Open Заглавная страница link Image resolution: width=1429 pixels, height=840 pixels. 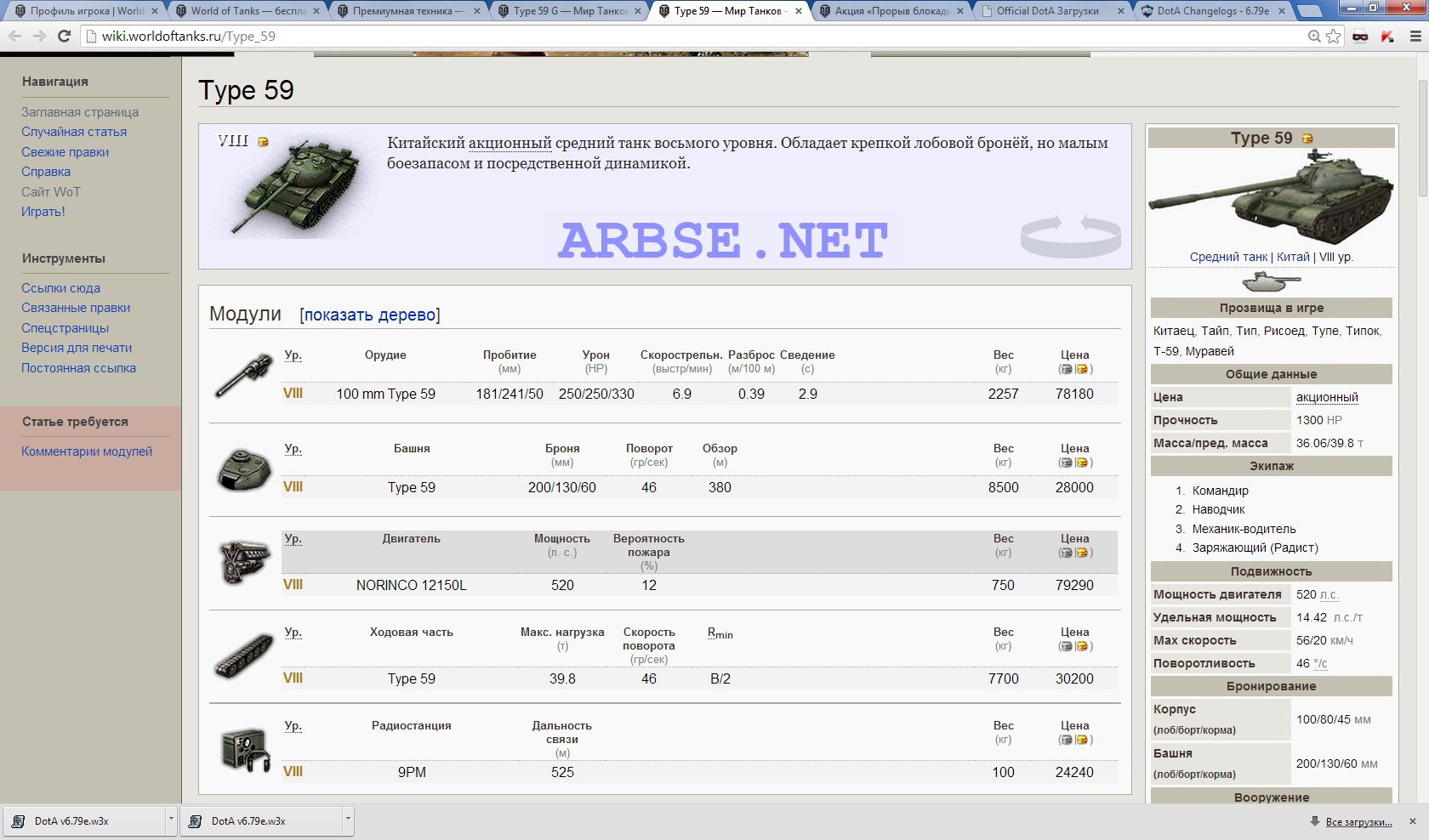(x=80, y=112)
